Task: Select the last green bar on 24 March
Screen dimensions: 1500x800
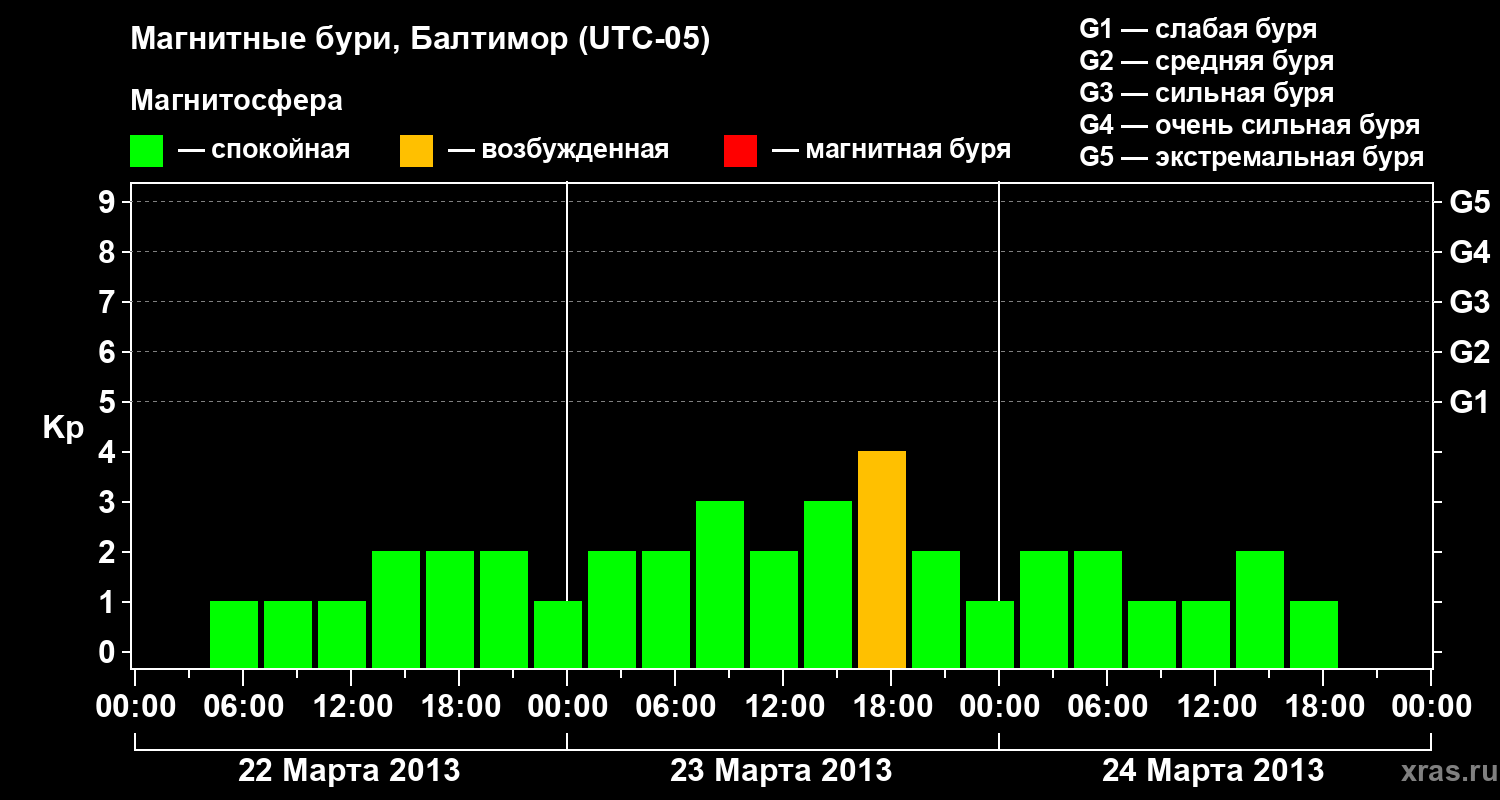Action: point(1314,635)
